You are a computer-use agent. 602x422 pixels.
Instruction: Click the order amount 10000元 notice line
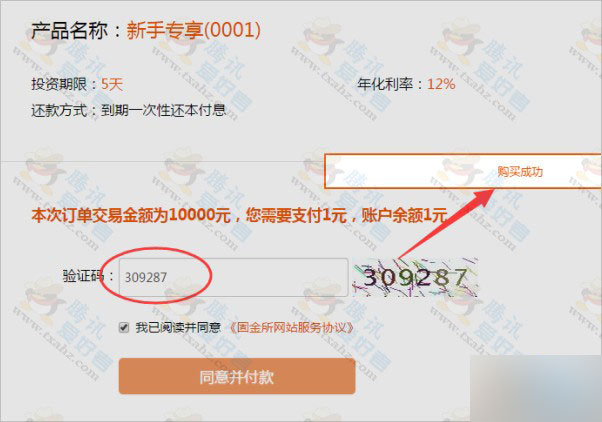(x=240, y=215)
